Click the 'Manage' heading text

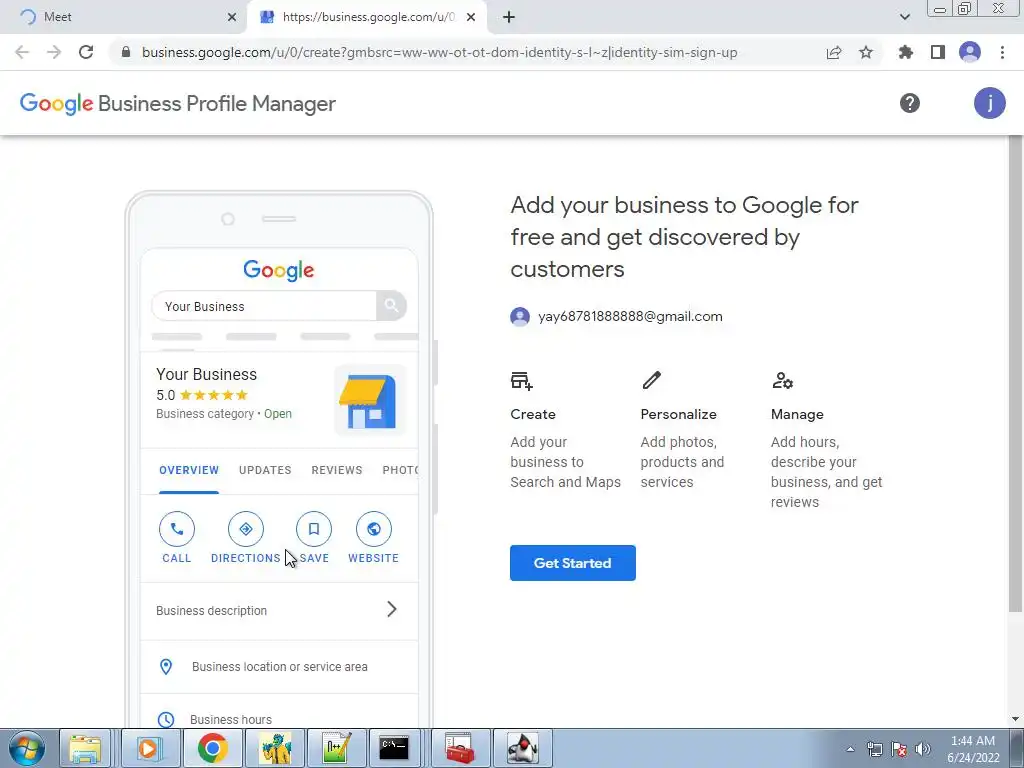(x=797, y=414)
